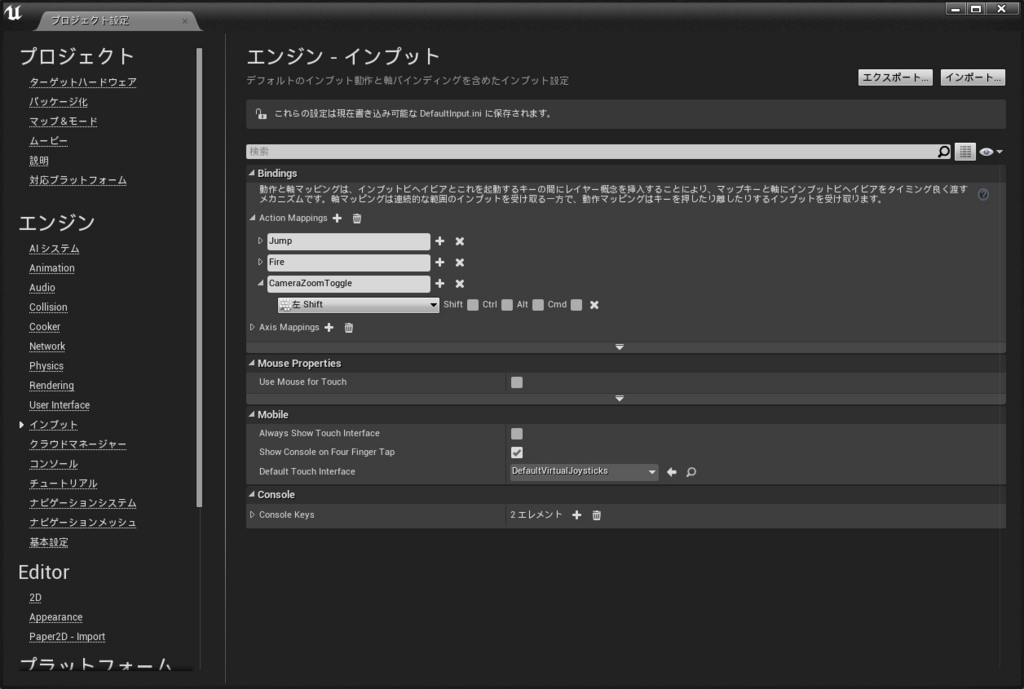Open DefaultVirtualJoysticks asset dropdown
This screenshot has width=1024, height=689.
point(583,472)
